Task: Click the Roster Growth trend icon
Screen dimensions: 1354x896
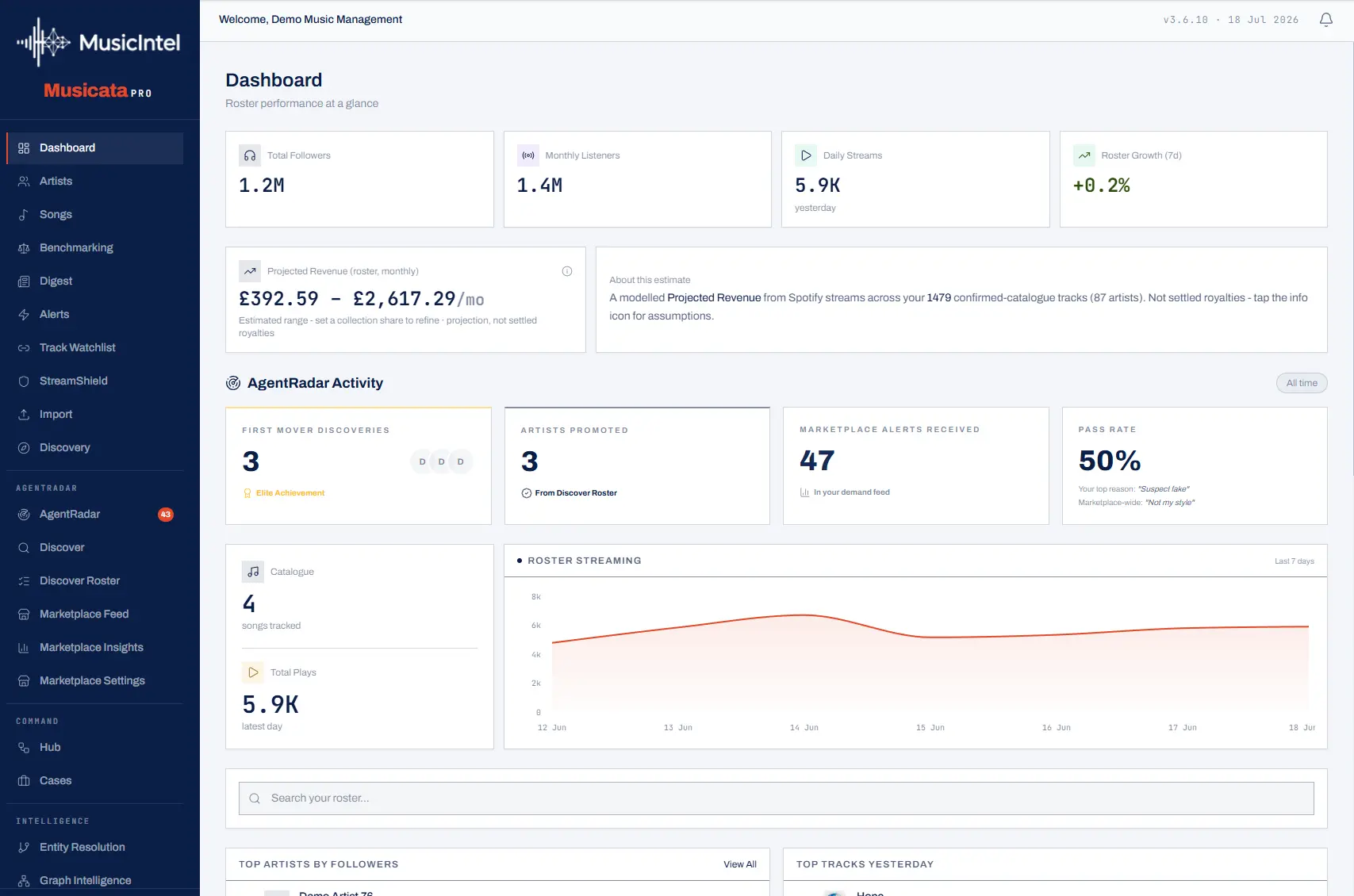Action: pos(1084,155)
